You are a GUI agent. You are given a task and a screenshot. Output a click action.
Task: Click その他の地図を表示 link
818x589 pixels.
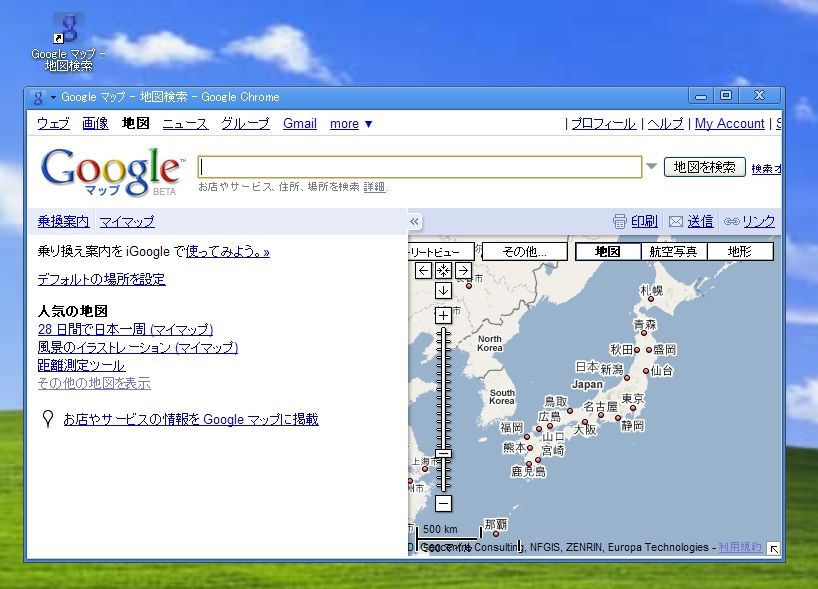[x=94, y=383]
